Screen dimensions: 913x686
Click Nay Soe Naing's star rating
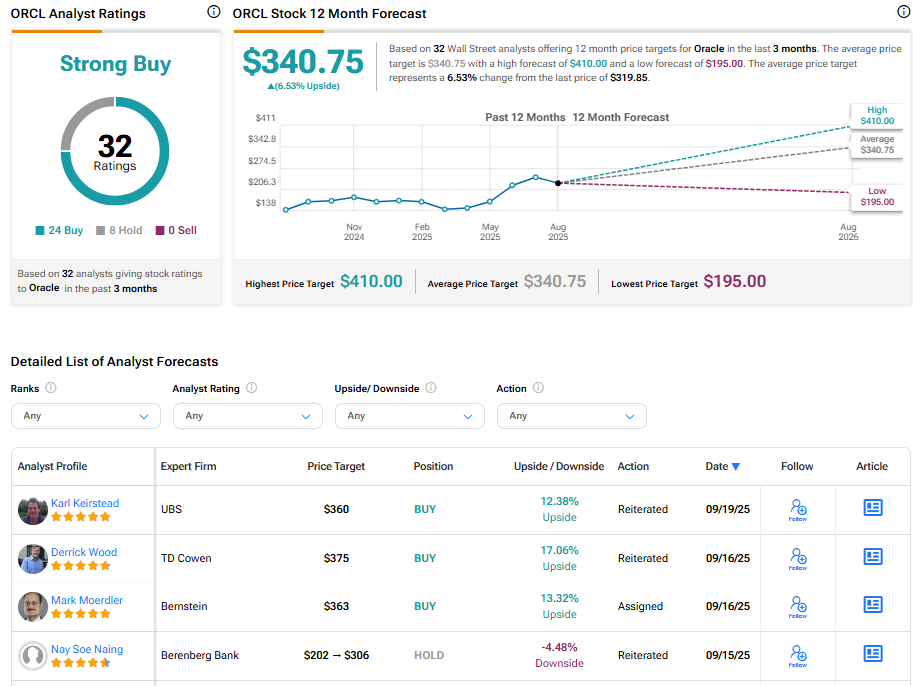coord(80,662)
